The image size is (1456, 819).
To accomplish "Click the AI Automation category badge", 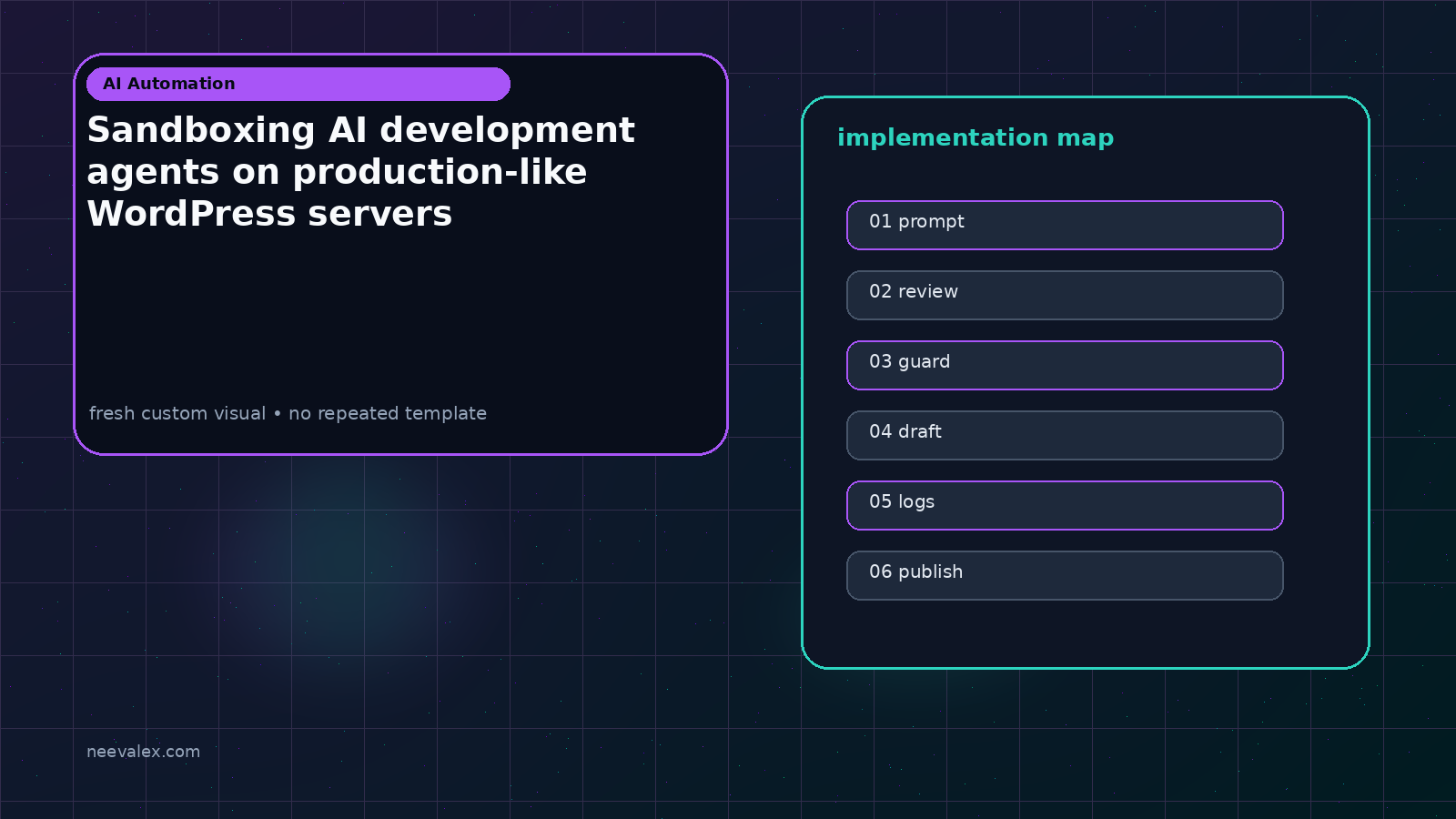I will click(x=298, y=84).
